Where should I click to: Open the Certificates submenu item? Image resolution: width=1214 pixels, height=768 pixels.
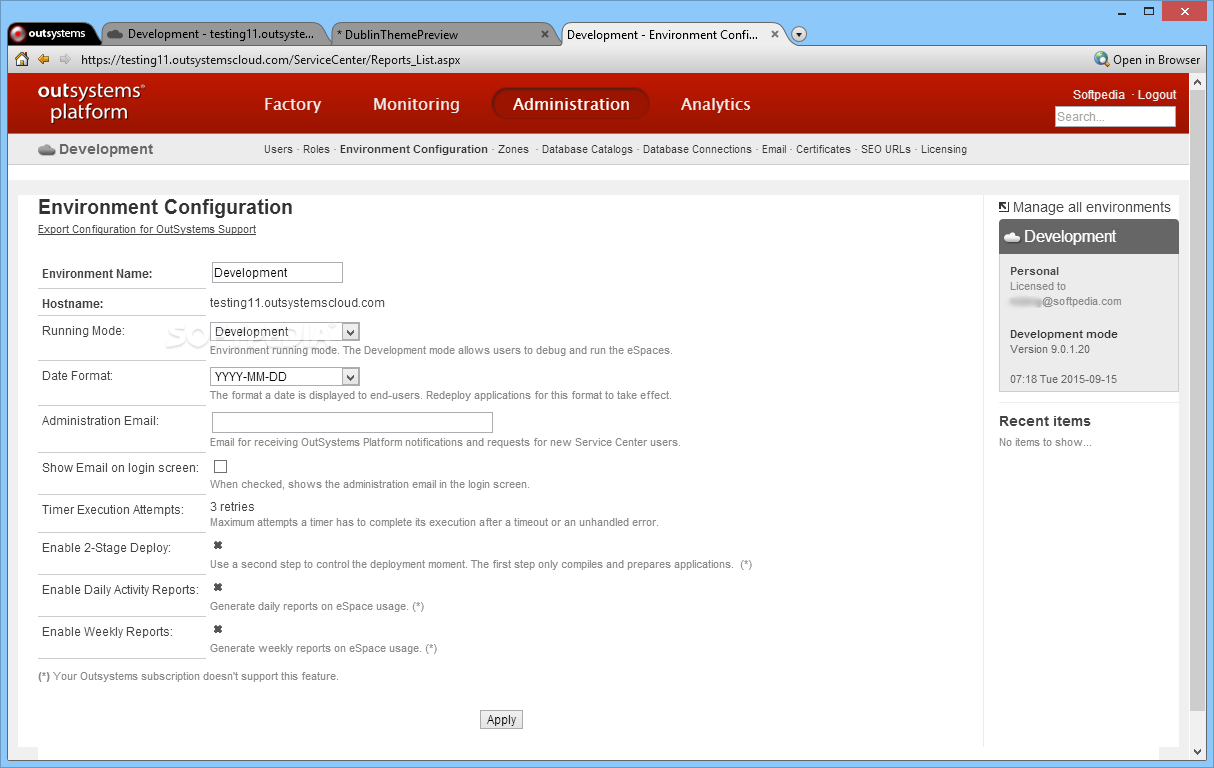(823, 149)
